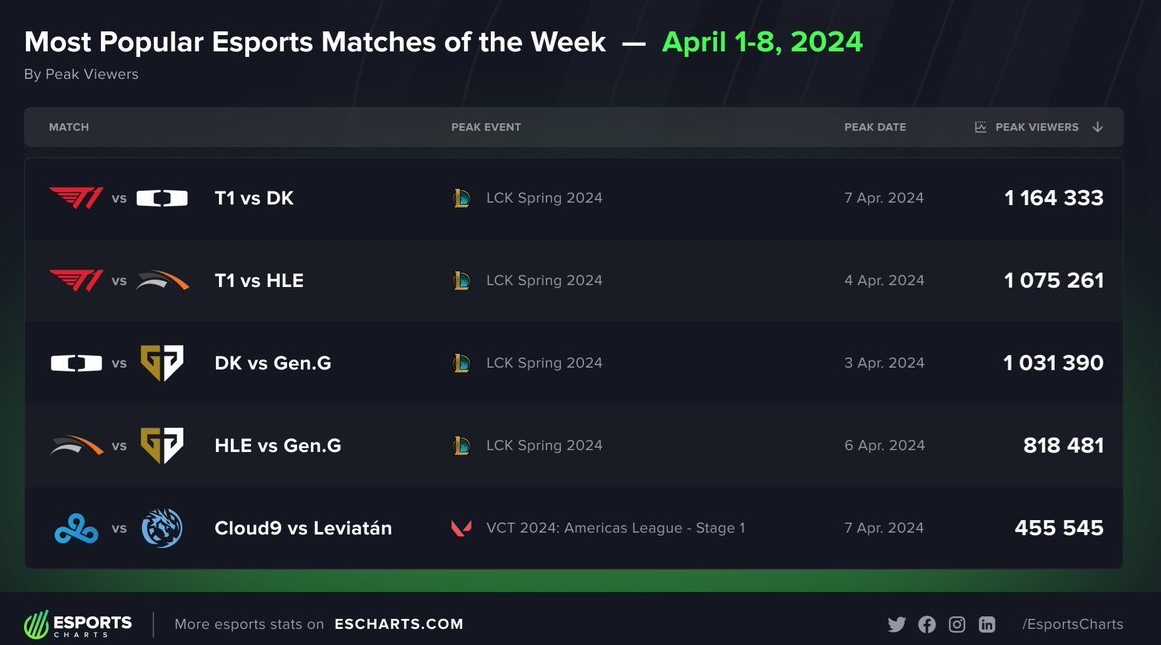The image size is (1161, 645).
Task: Click the Esports Charts logo
Action: coord(78,624)
